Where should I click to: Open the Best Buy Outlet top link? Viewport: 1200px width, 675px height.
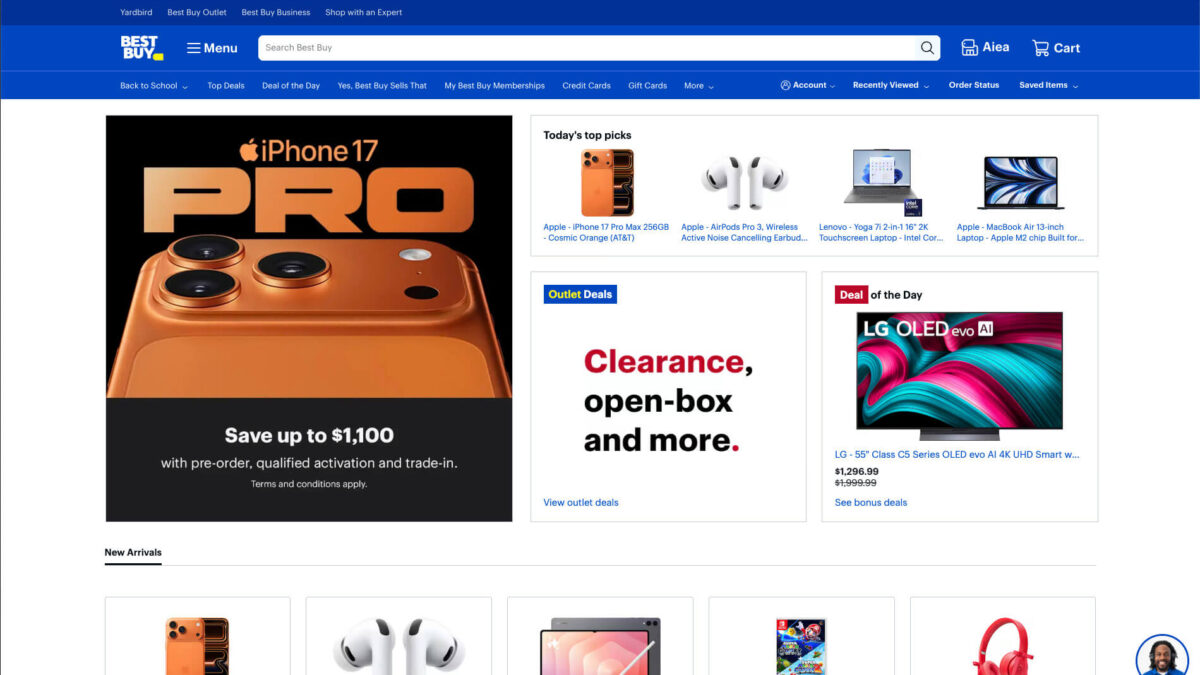(x=197, y=13)
